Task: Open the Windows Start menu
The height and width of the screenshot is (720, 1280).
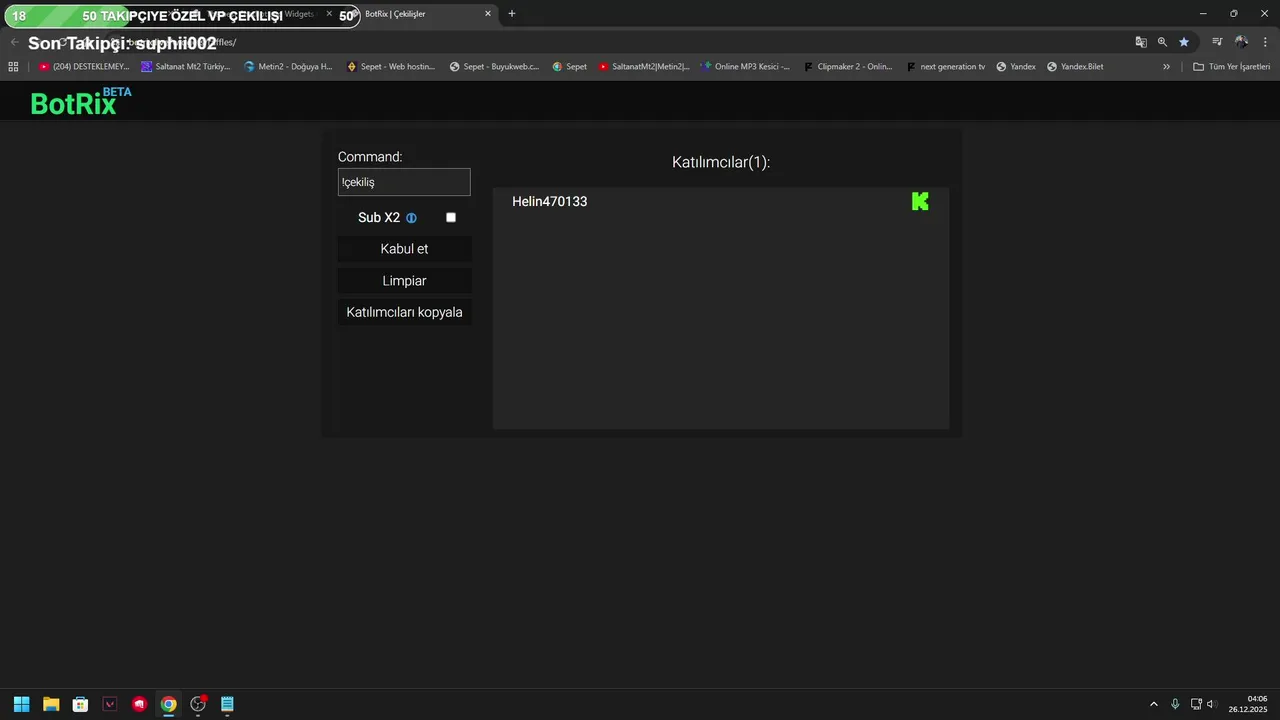Action: (21, 704)
